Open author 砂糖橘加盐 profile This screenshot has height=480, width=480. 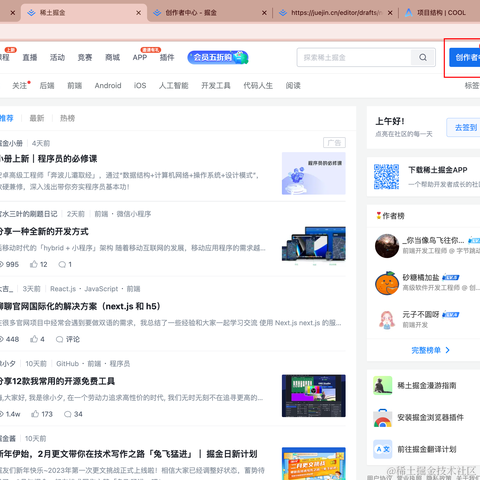point(421,277)
